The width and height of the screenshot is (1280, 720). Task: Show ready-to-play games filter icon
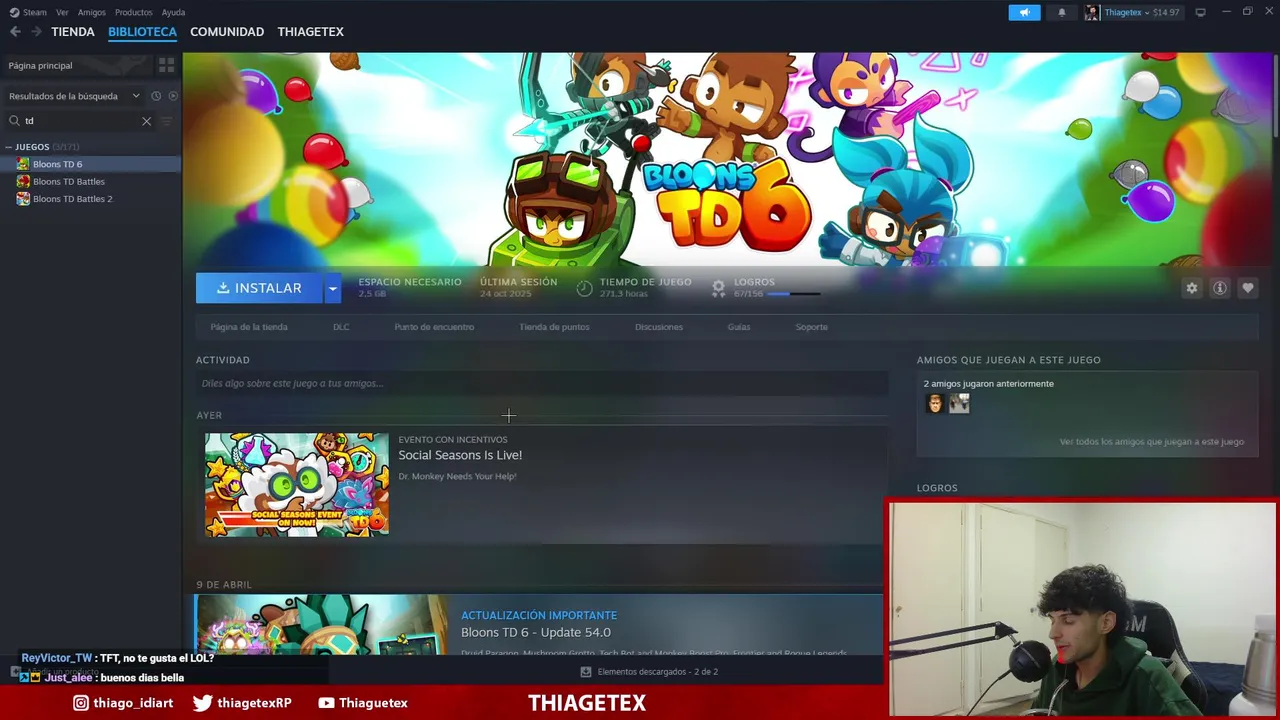(173, 96)
